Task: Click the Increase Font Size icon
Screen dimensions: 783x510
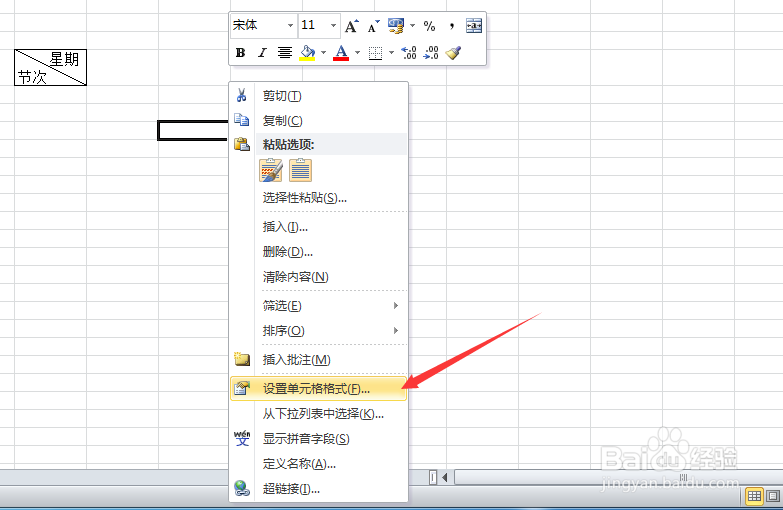Action: 352,26
